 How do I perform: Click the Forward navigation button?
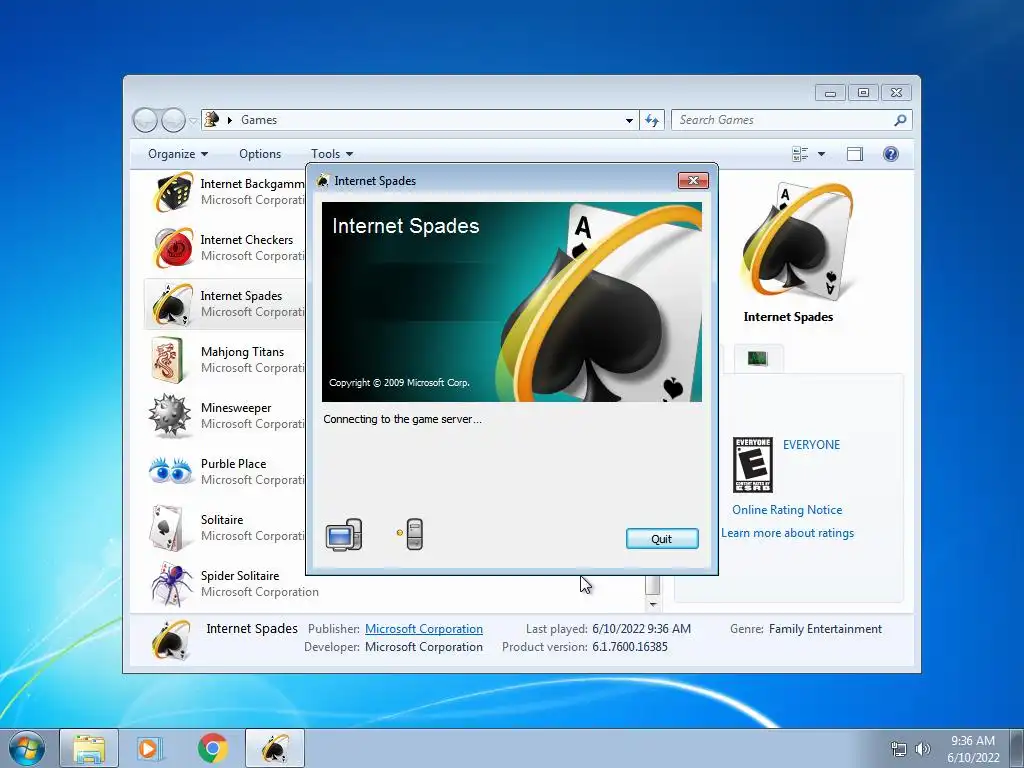pos(173,120)
